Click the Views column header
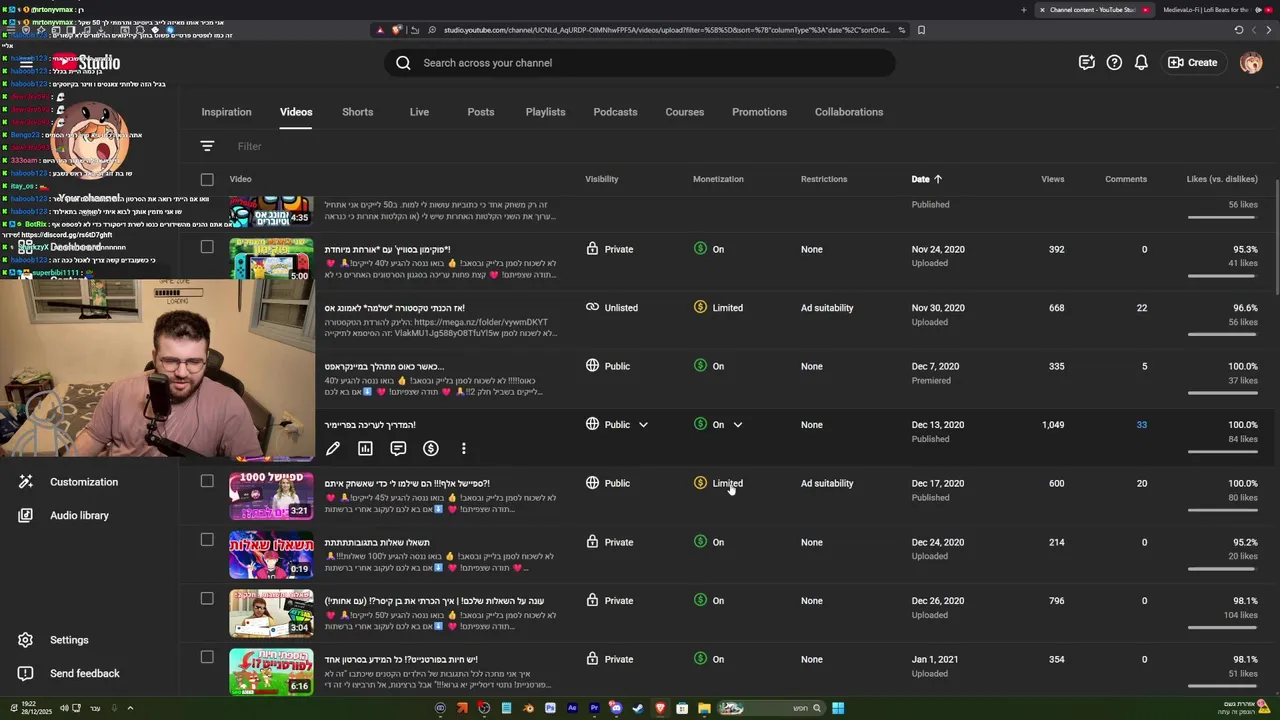1280x720 pixels. click(x=1052, y=179)
